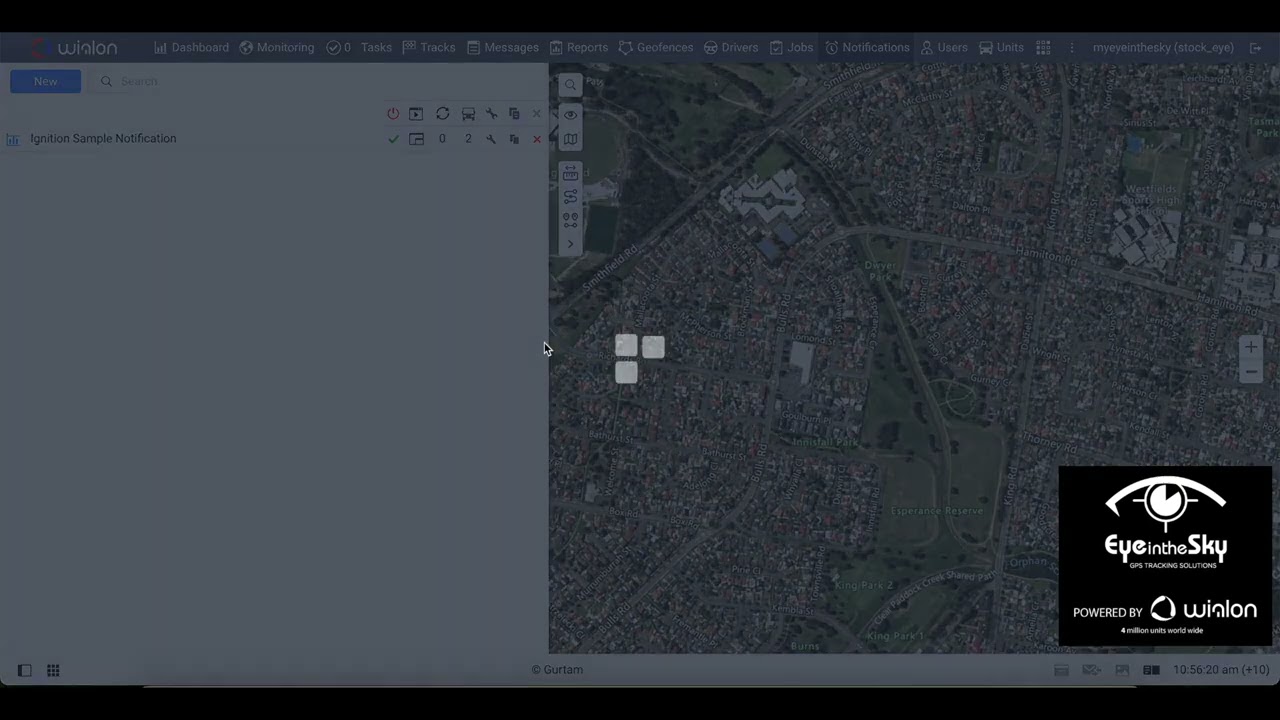The height and width of the screenshot is (720, 1280).
Task: Select Ignition Sample Notification name
Action: pos(103,138)
